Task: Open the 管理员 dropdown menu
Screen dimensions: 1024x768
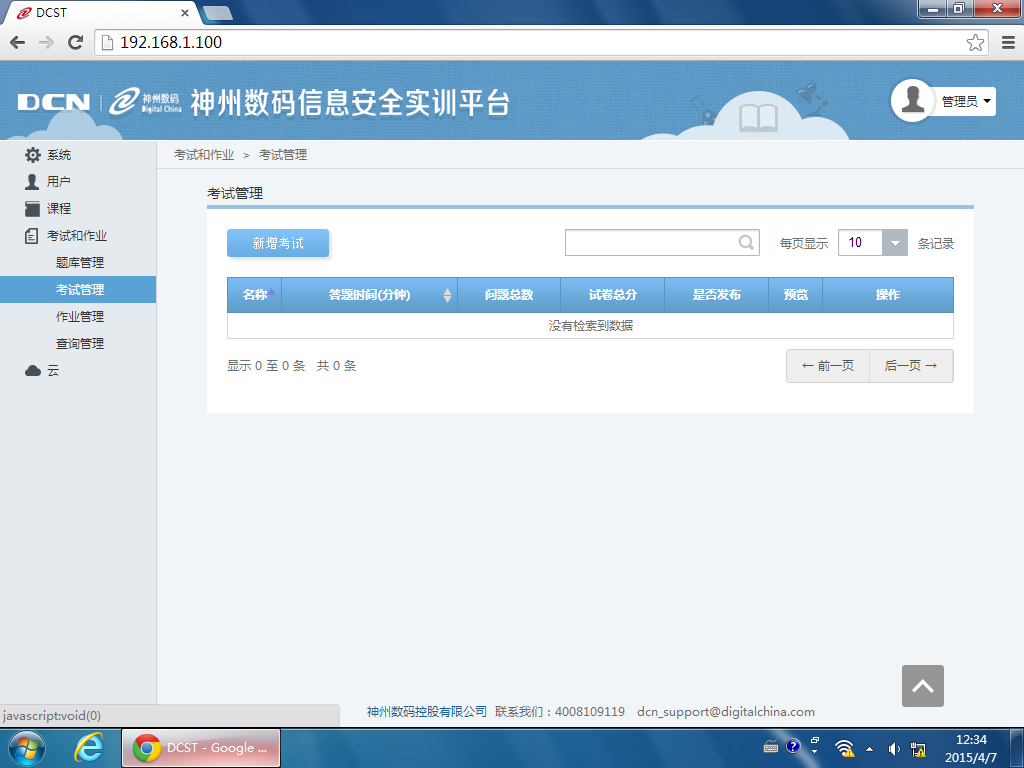Action: (966, 101)
